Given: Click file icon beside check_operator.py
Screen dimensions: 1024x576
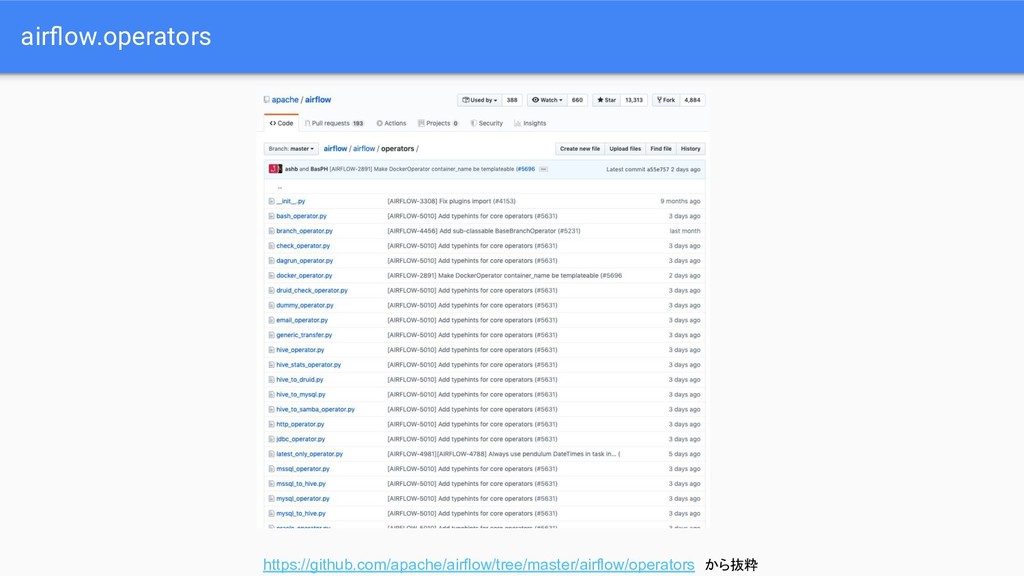Looking at the screenshot, I should pyautogui.click(x=271, y=246).
